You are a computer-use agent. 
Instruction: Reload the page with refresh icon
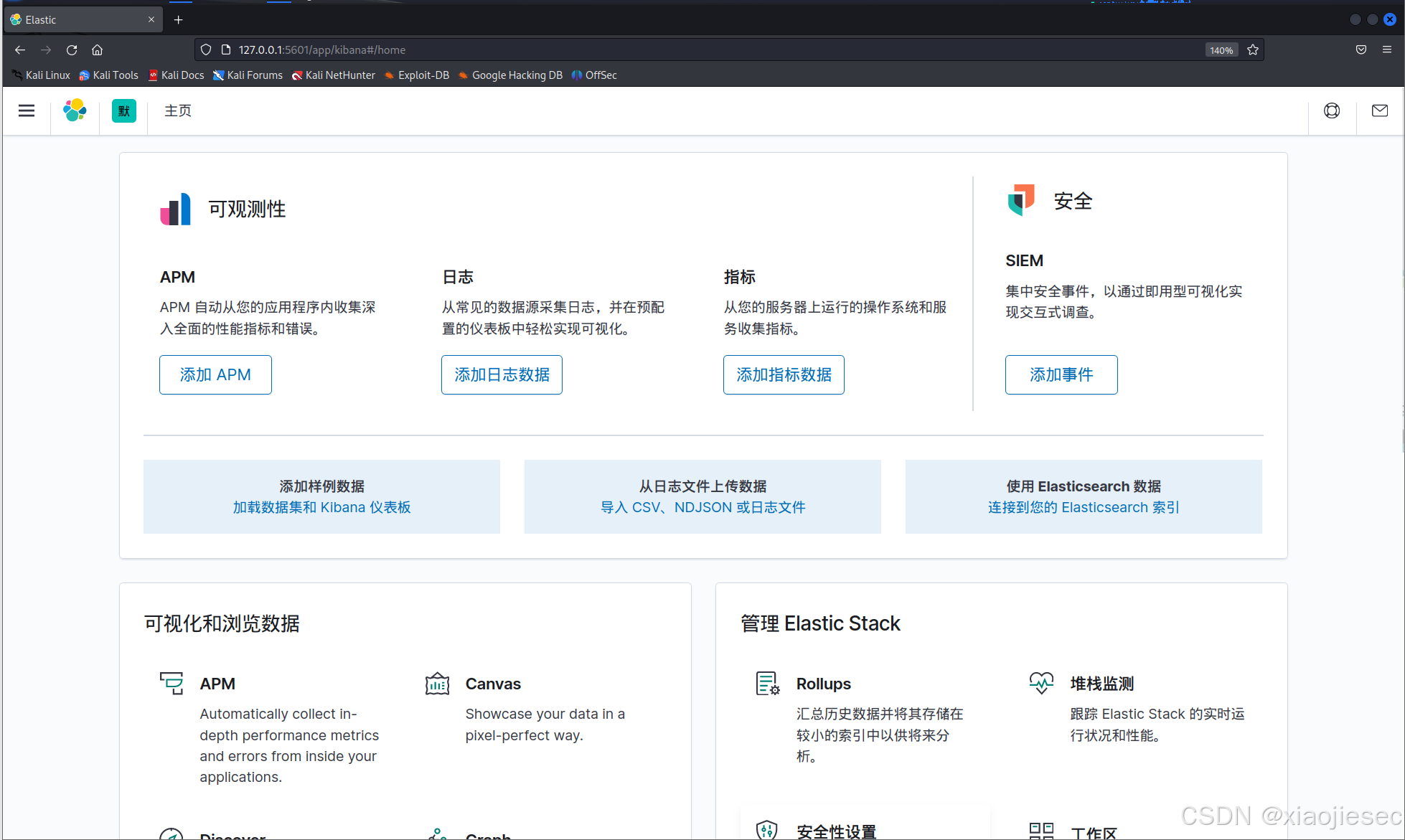click(x=72, y=49)
